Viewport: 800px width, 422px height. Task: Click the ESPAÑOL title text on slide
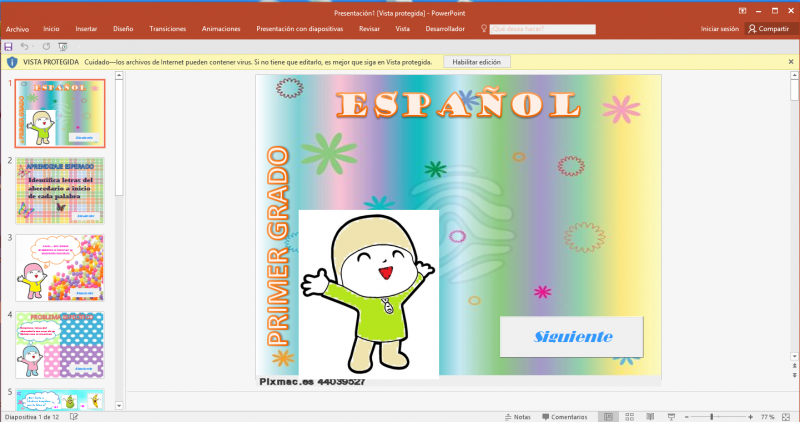click(458, 105)
